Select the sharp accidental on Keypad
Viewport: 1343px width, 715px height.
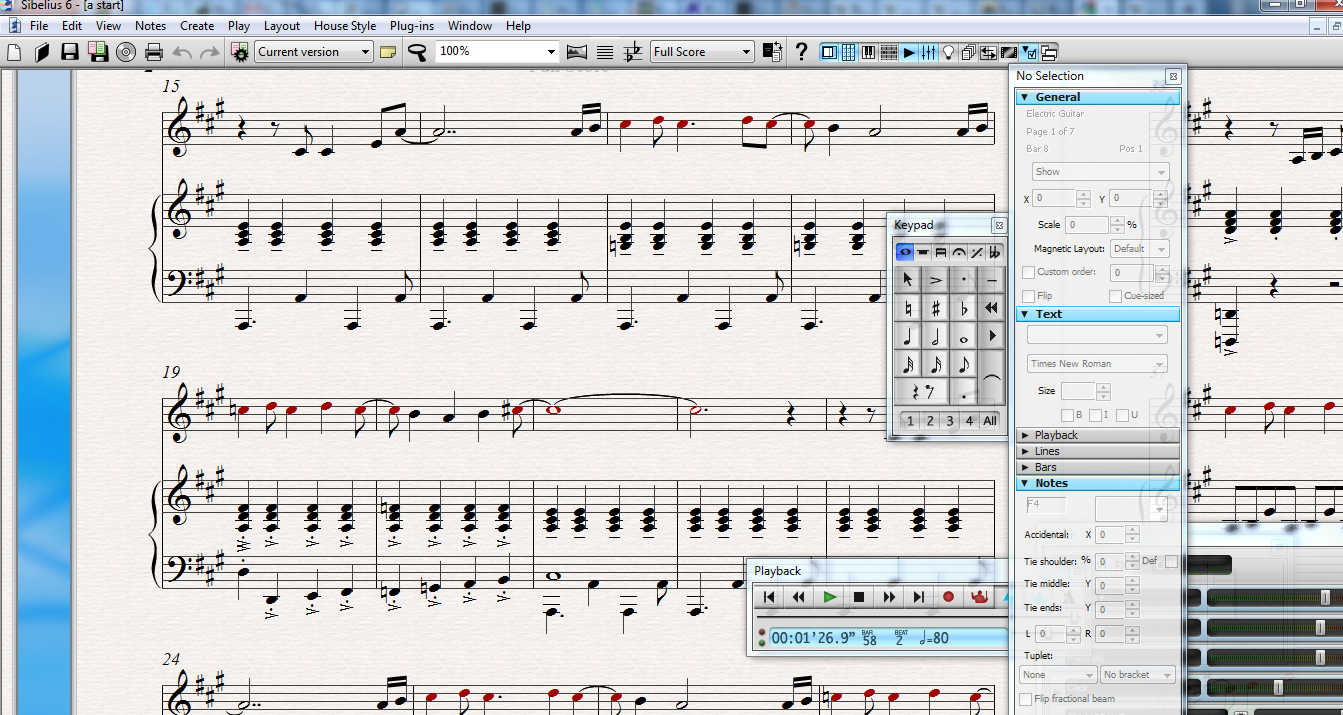point(936,308)
